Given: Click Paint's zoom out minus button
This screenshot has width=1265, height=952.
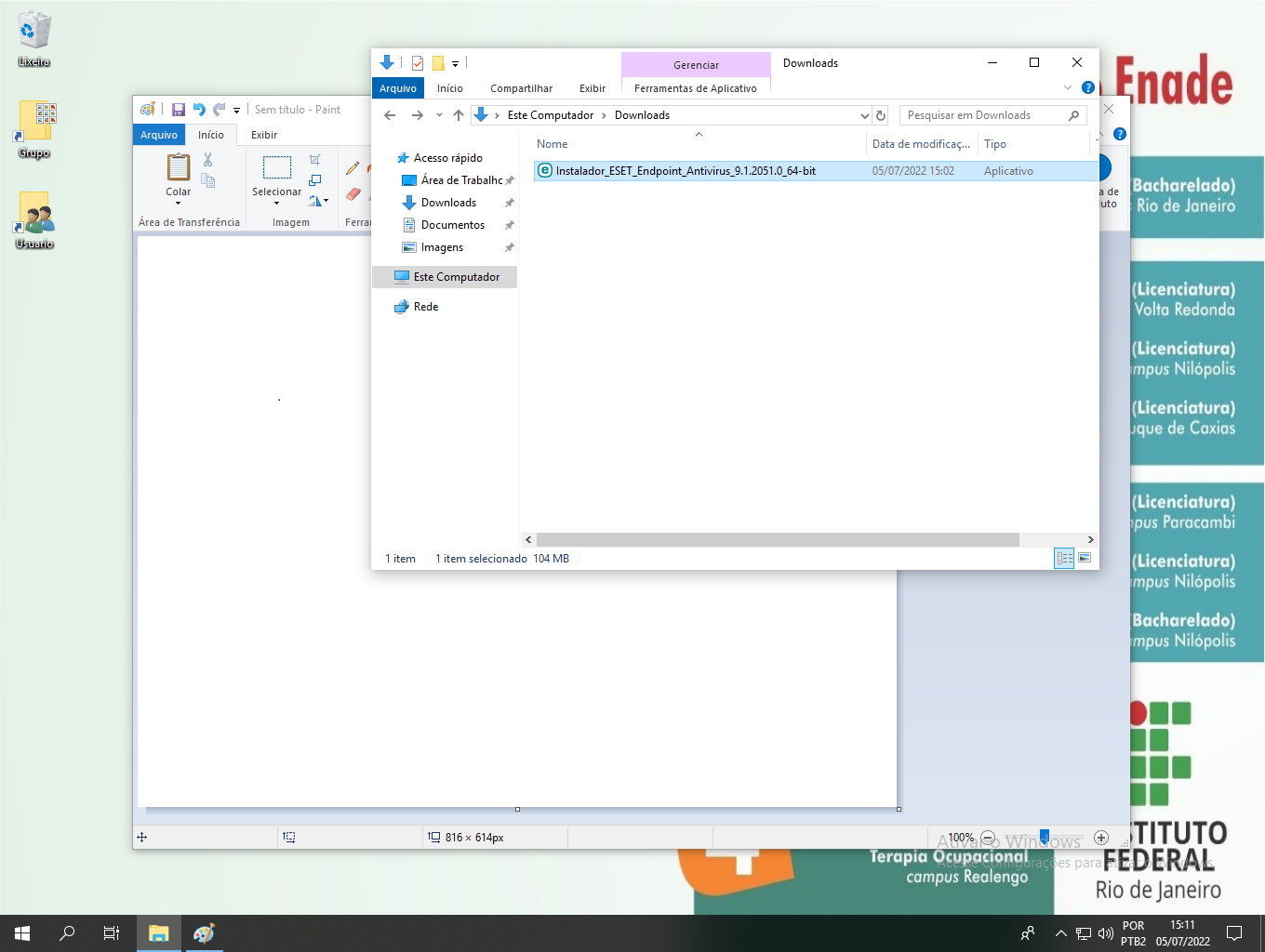Looking at the screenshot, I should [988, 838].
